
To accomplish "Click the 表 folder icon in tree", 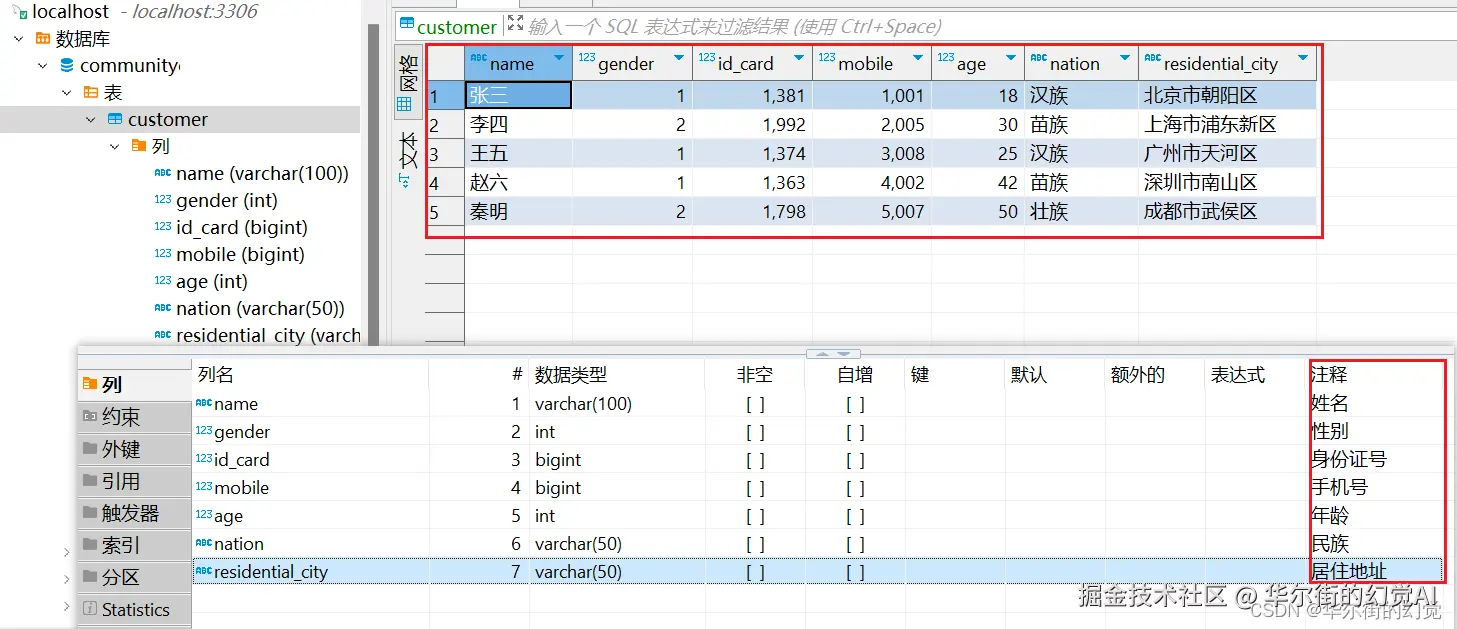I will tap(91, 92).
